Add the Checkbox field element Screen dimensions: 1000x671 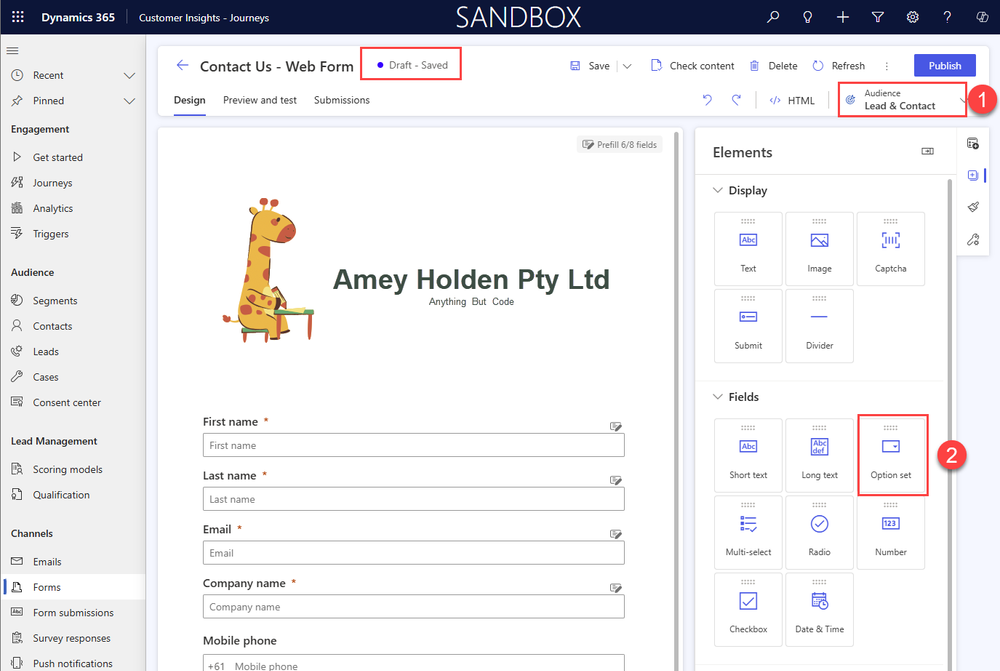tap(748, 610)
